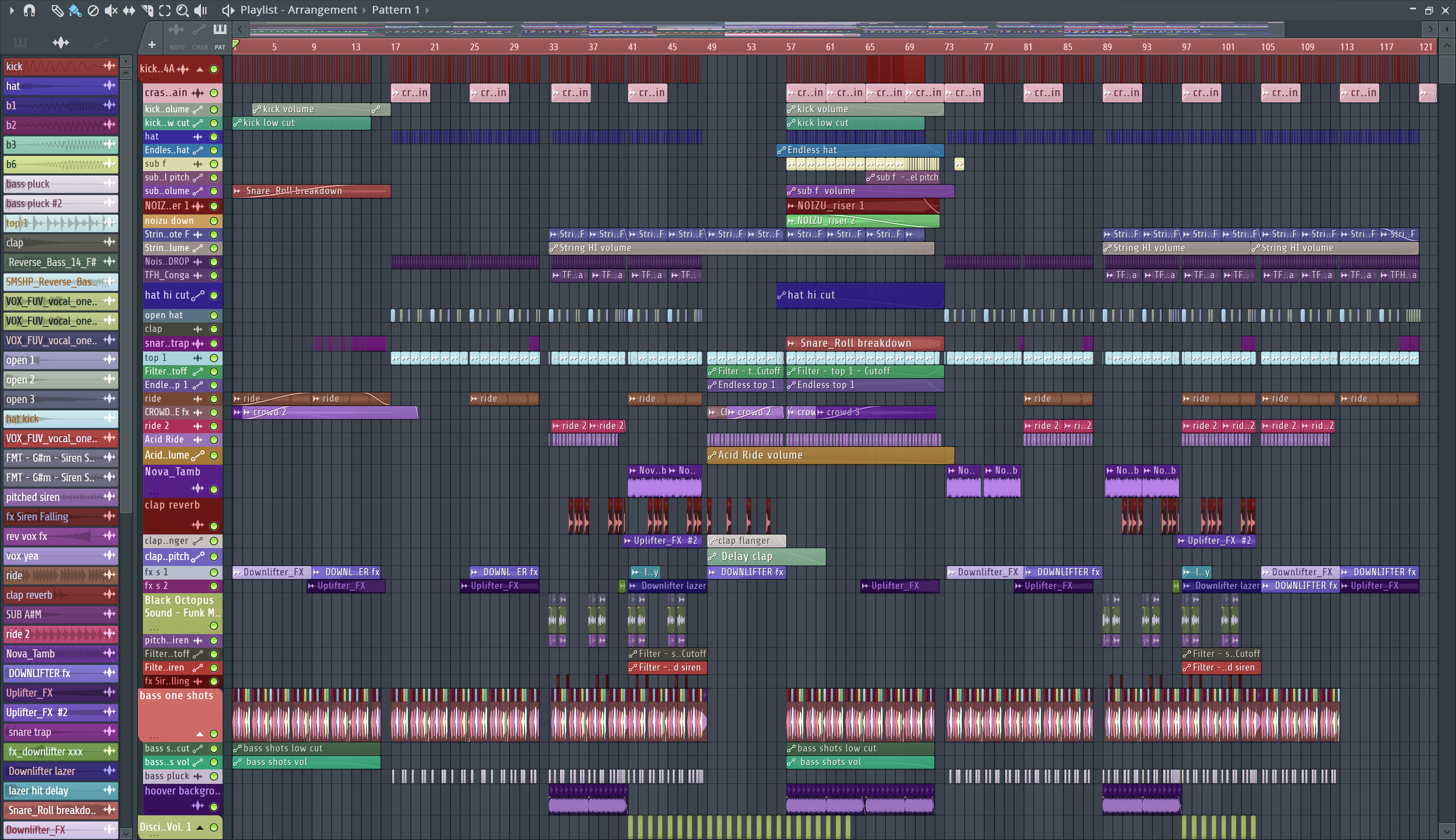Viewport: 1456px width, 840px height.
Task: Select the Acid Ride volume automation clip
Action: 831,455
